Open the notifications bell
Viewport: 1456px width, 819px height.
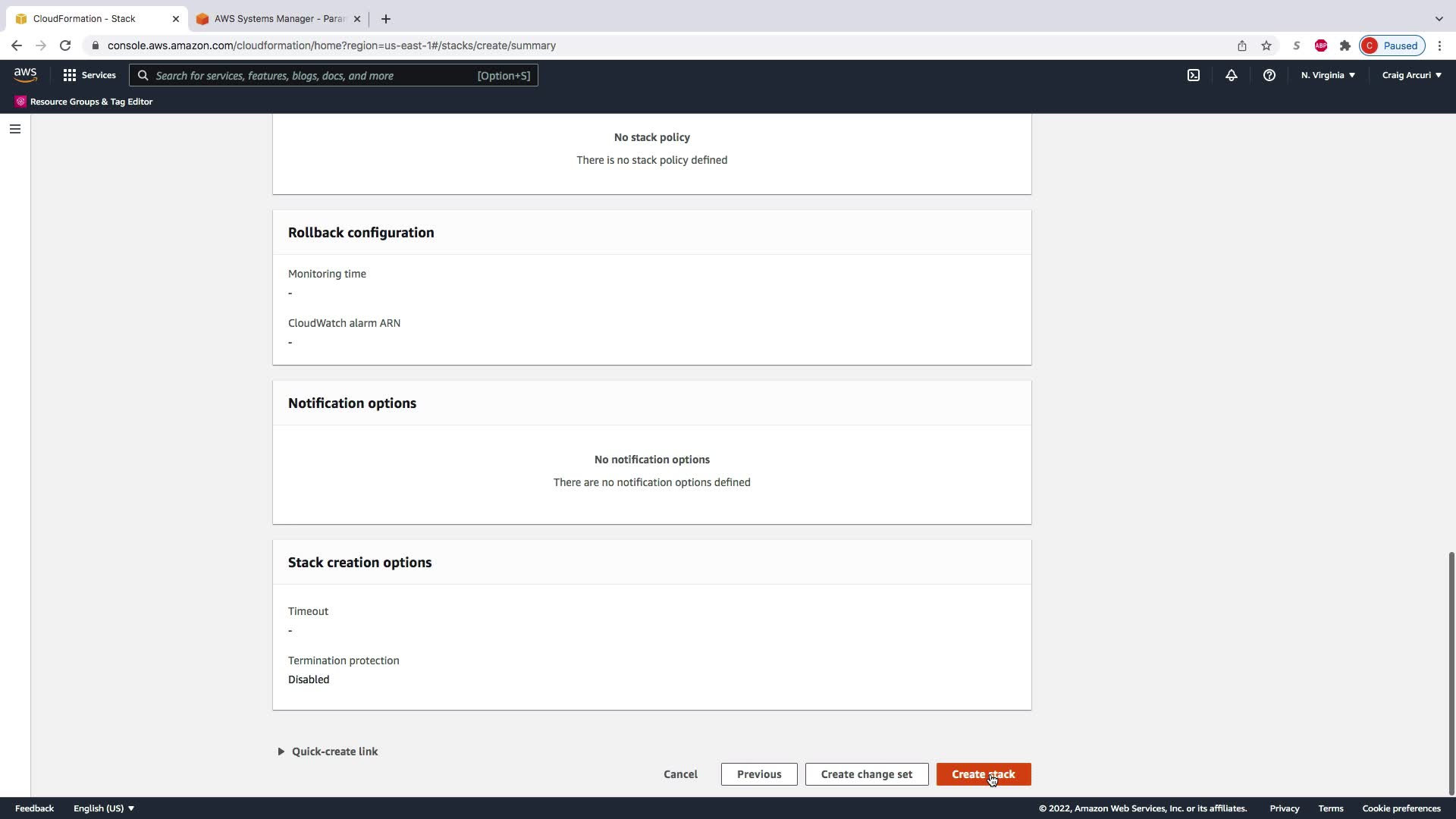[x=1232, y=75]
